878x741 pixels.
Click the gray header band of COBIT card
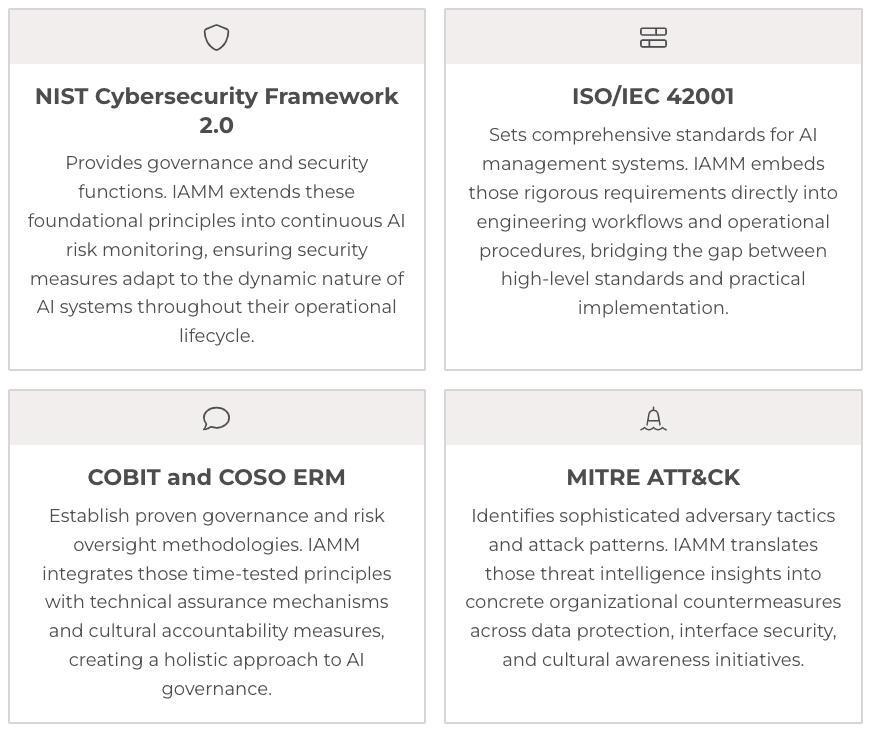click(x=217, y=418)
